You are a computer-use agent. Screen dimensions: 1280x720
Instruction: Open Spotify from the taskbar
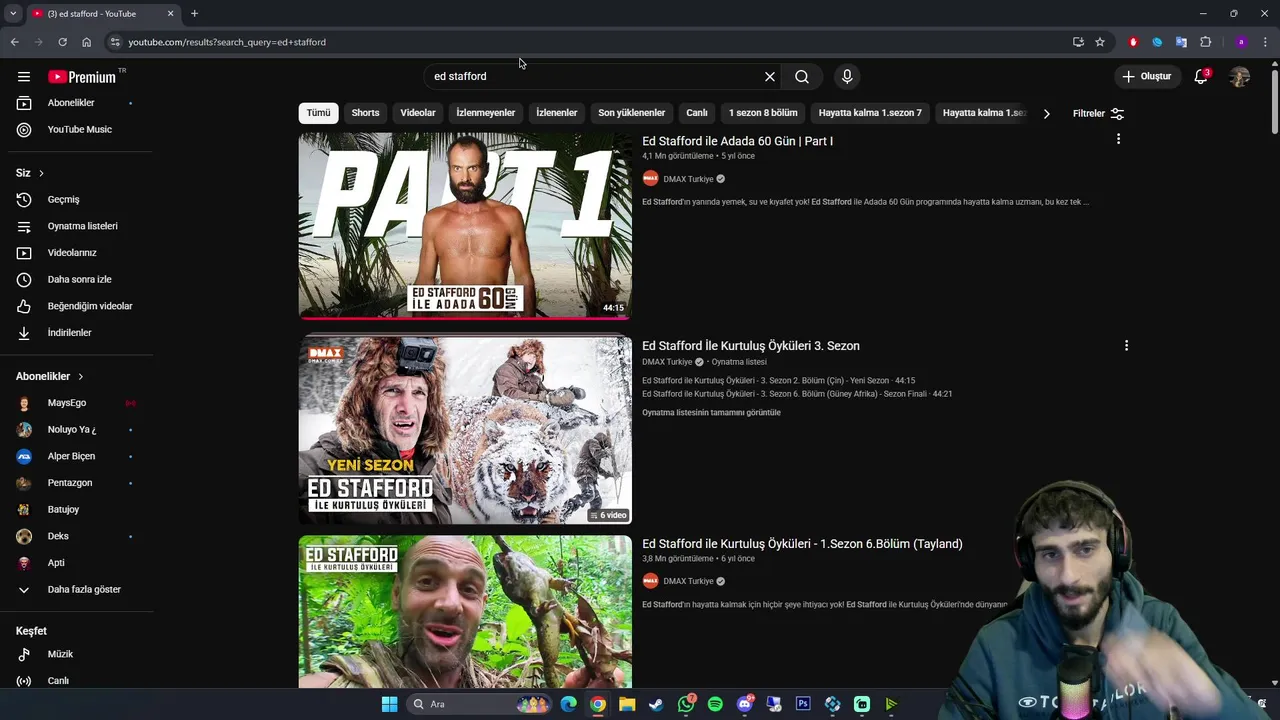tap(715, 704)
